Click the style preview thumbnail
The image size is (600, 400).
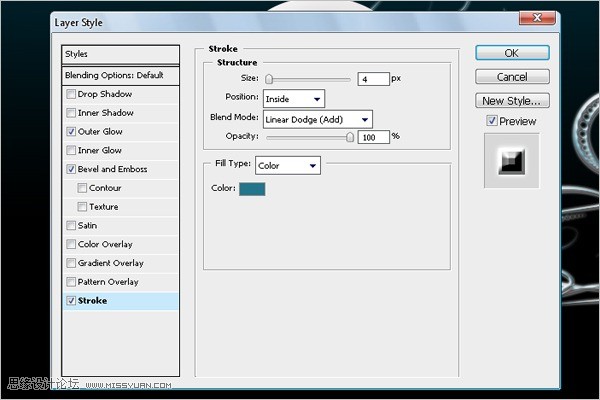tap(512, 161)
